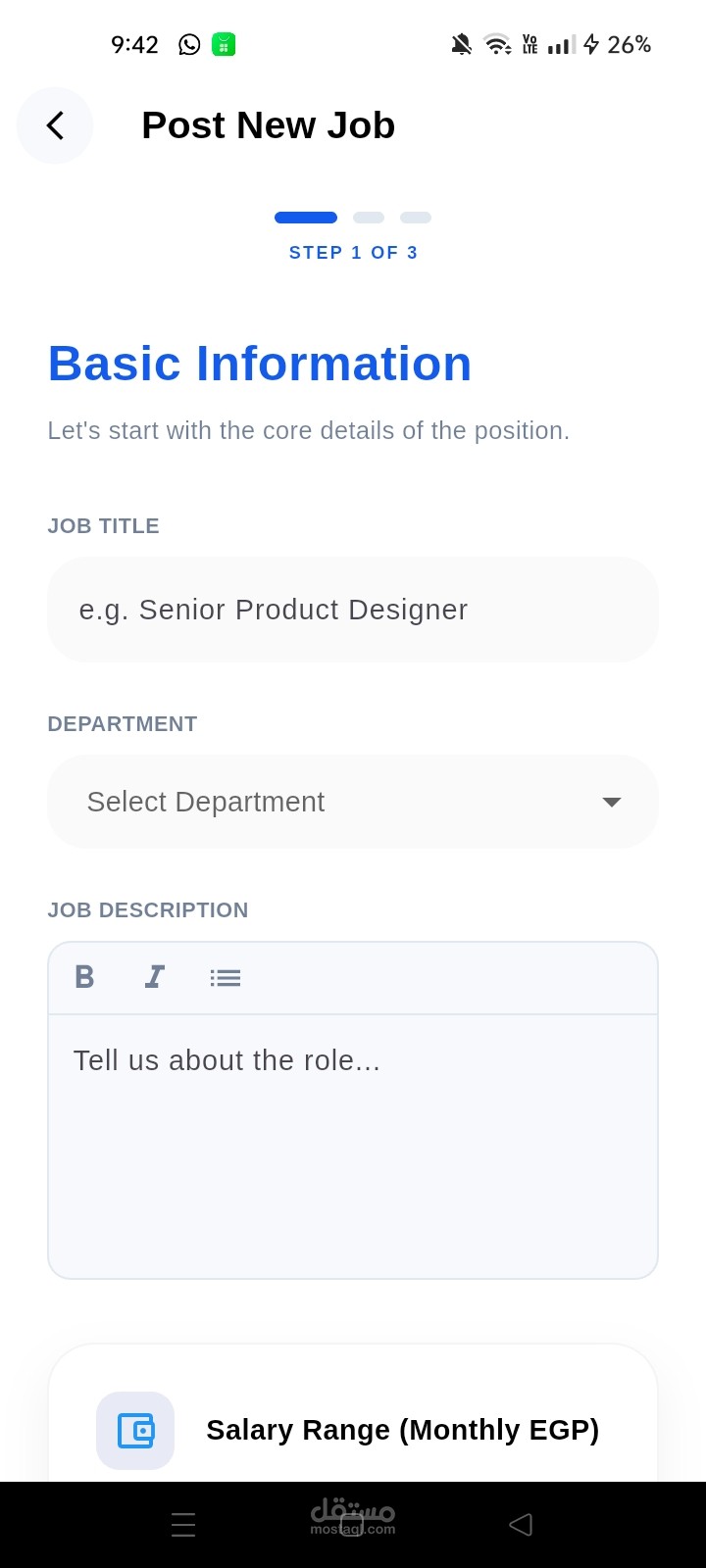Tap the first step progress indicator

[306, 218]
